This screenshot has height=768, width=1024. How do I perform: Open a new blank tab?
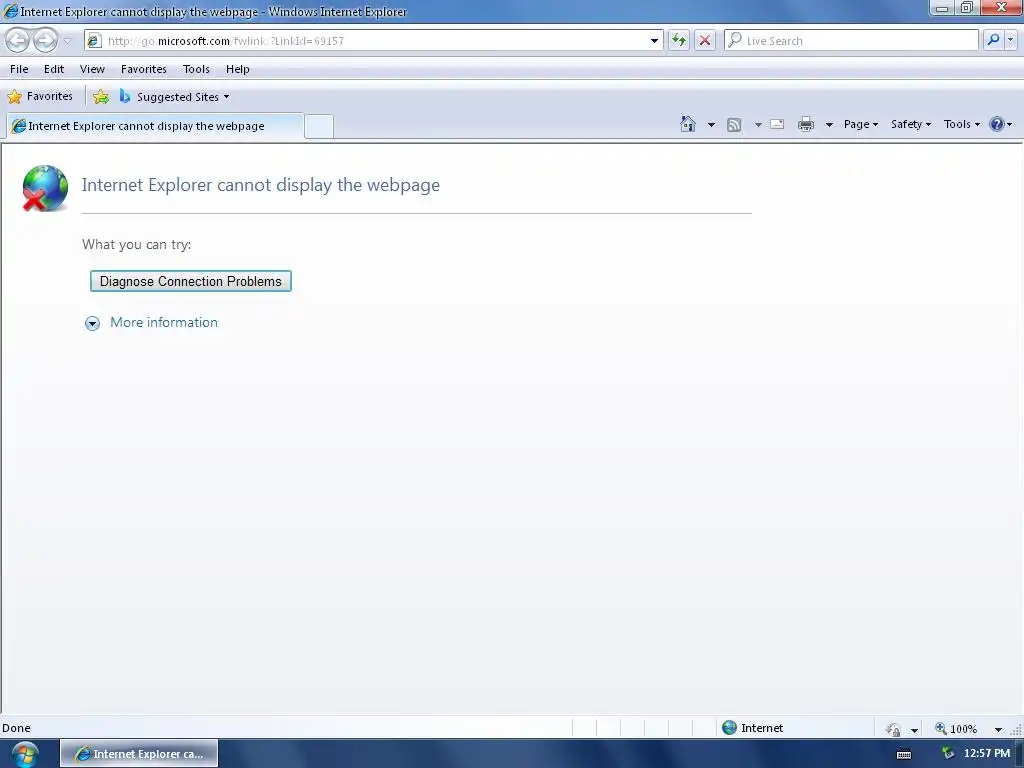click(x=319, y=126)
